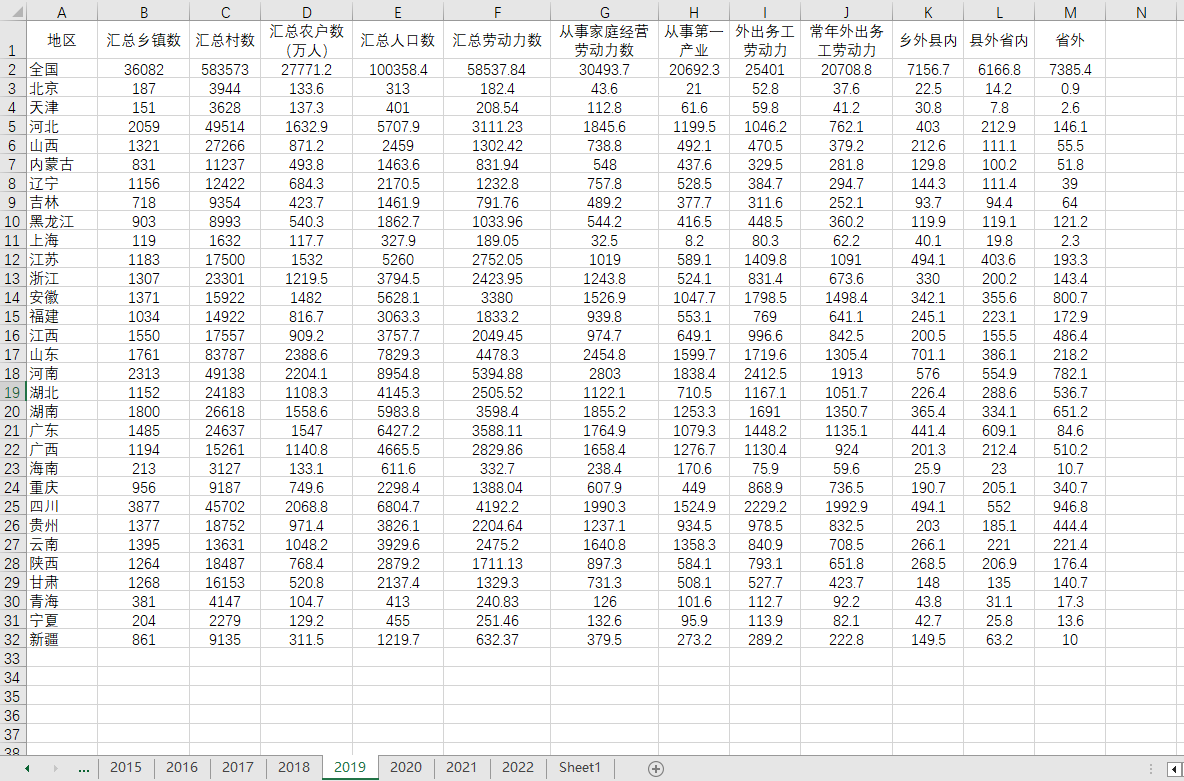Select column D header

click(307, 12)
